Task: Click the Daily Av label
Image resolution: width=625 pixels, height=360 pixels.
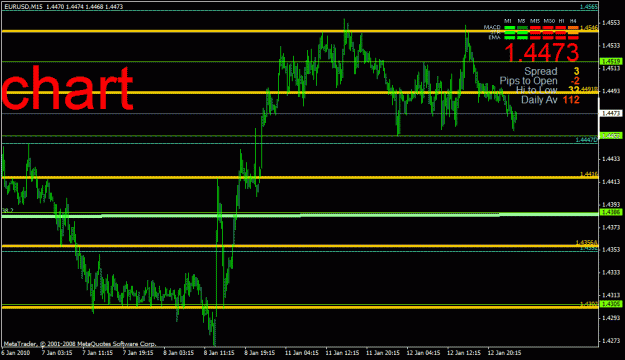Action: click(539, 100)
